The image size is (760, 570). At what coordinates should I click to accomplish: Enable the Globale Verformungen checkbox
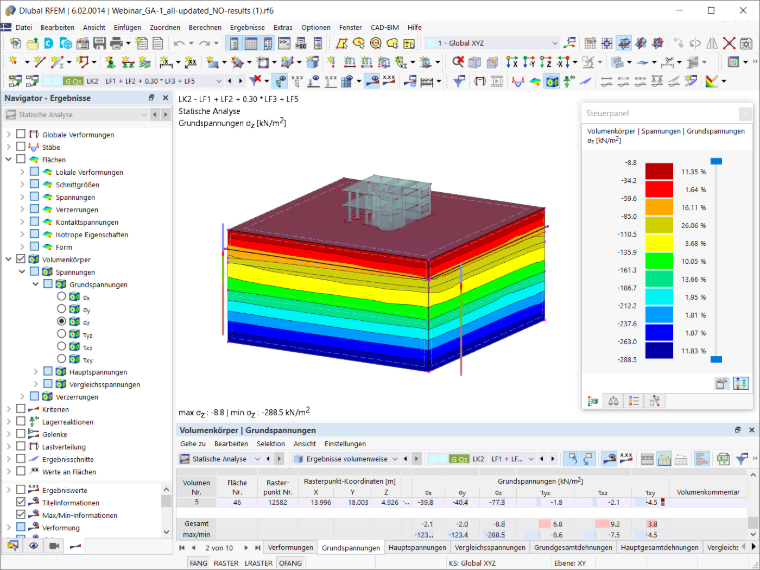(x=20, y=134)
